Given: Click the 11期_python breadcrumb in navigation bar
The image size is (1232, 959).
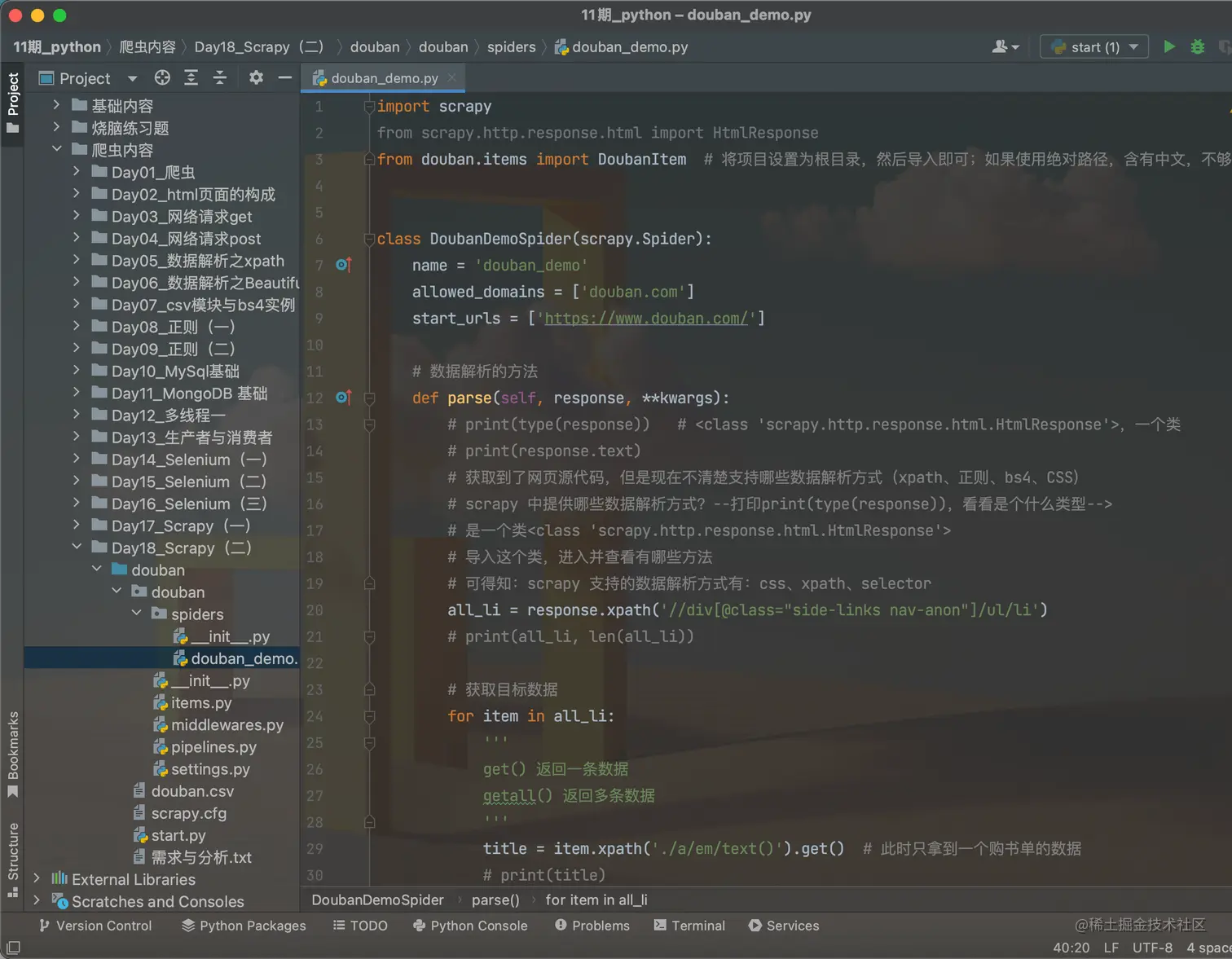Looking at the screenshot, I should tap(57, 46).
